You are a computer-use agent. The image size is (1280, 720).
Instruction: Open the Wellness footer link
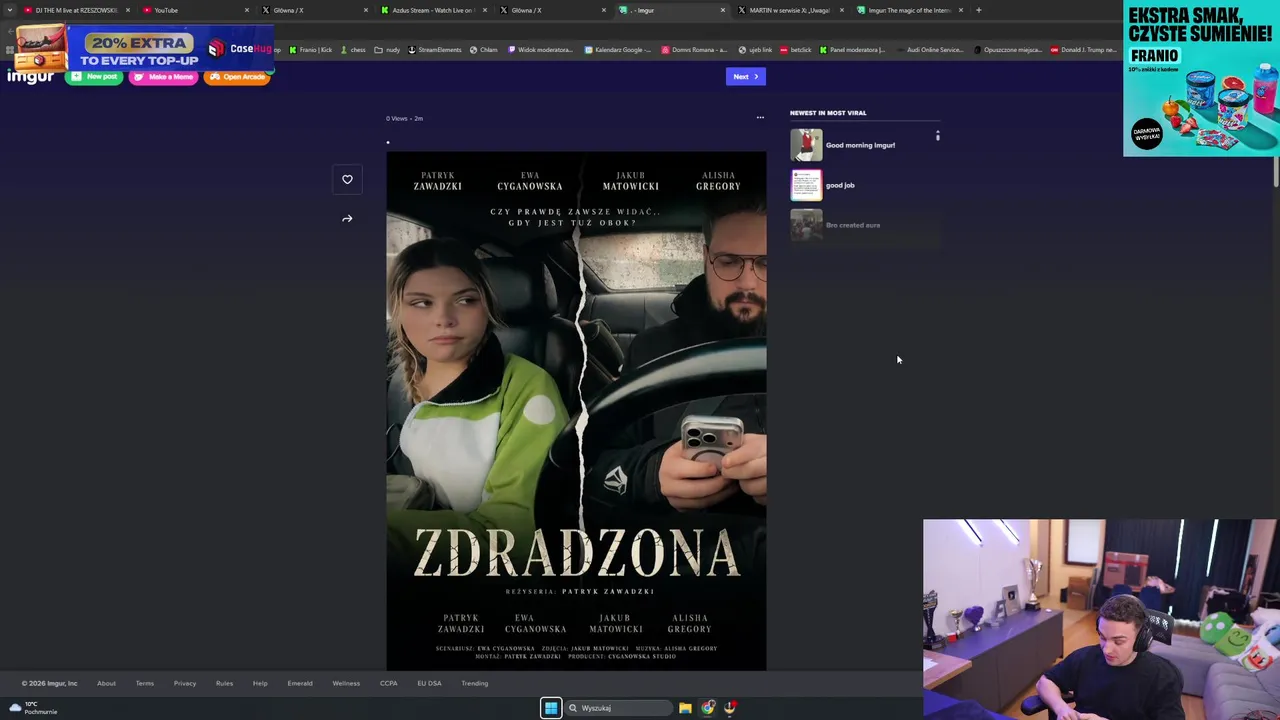(346, 683)
